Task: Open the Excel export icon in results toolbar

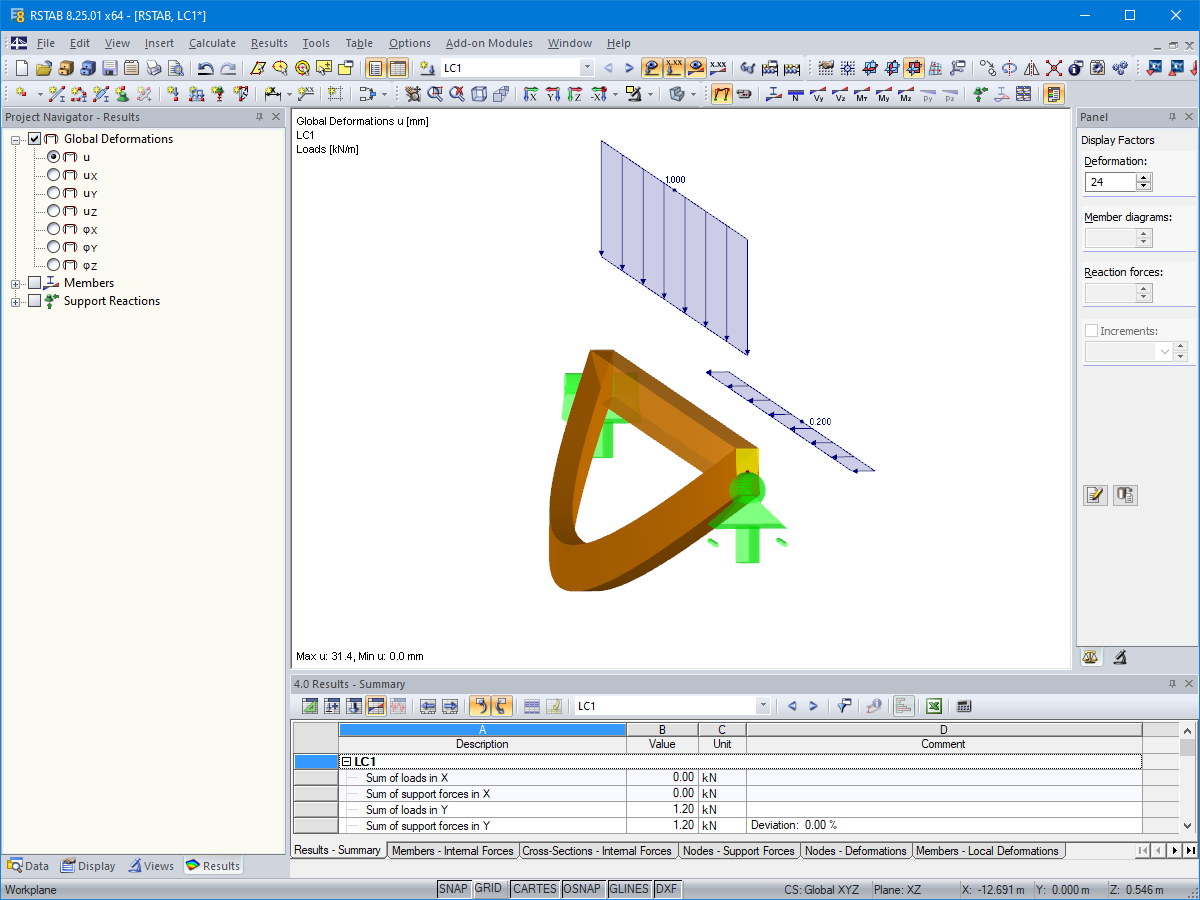Action: (934, 705)
